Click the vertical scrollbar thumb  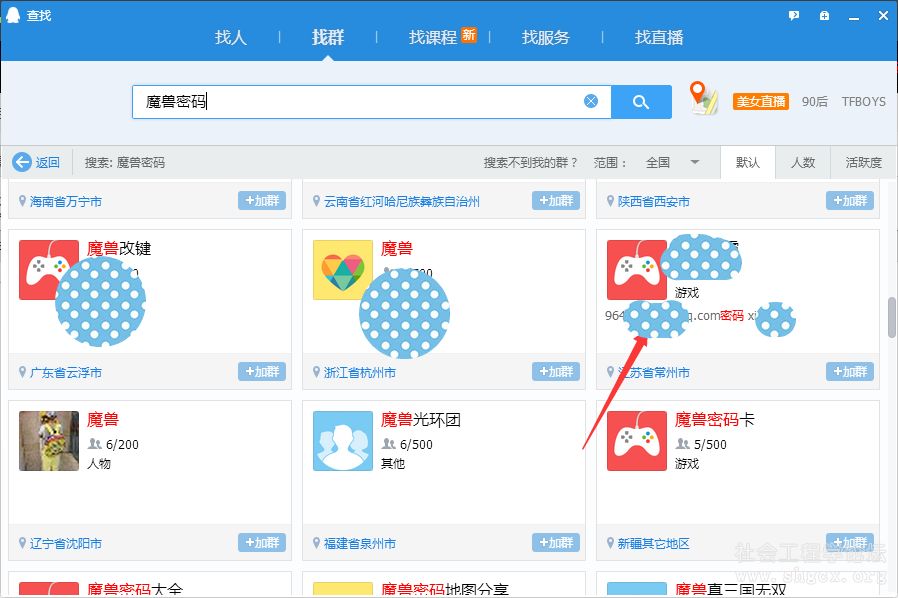click(x=891, y=318)
